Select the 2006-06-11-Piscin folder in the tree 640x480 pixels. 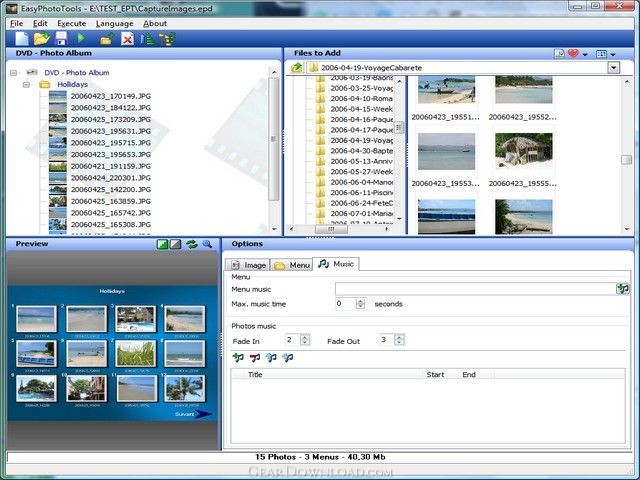pyautogui.click(x=361, y=193)
